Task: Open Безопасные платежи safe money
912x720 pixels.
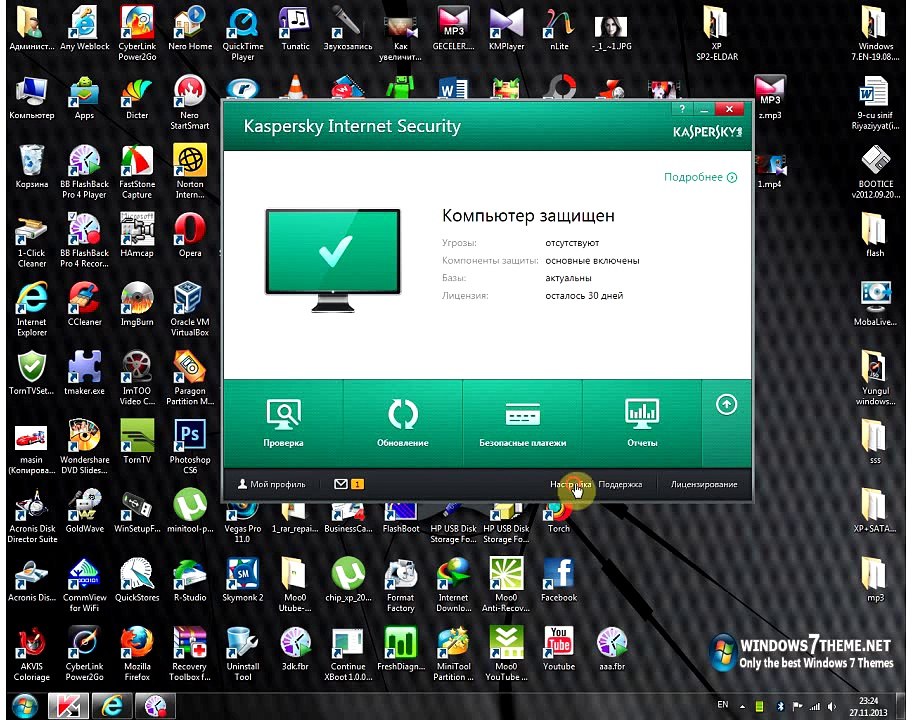Action: coord(522,423)
